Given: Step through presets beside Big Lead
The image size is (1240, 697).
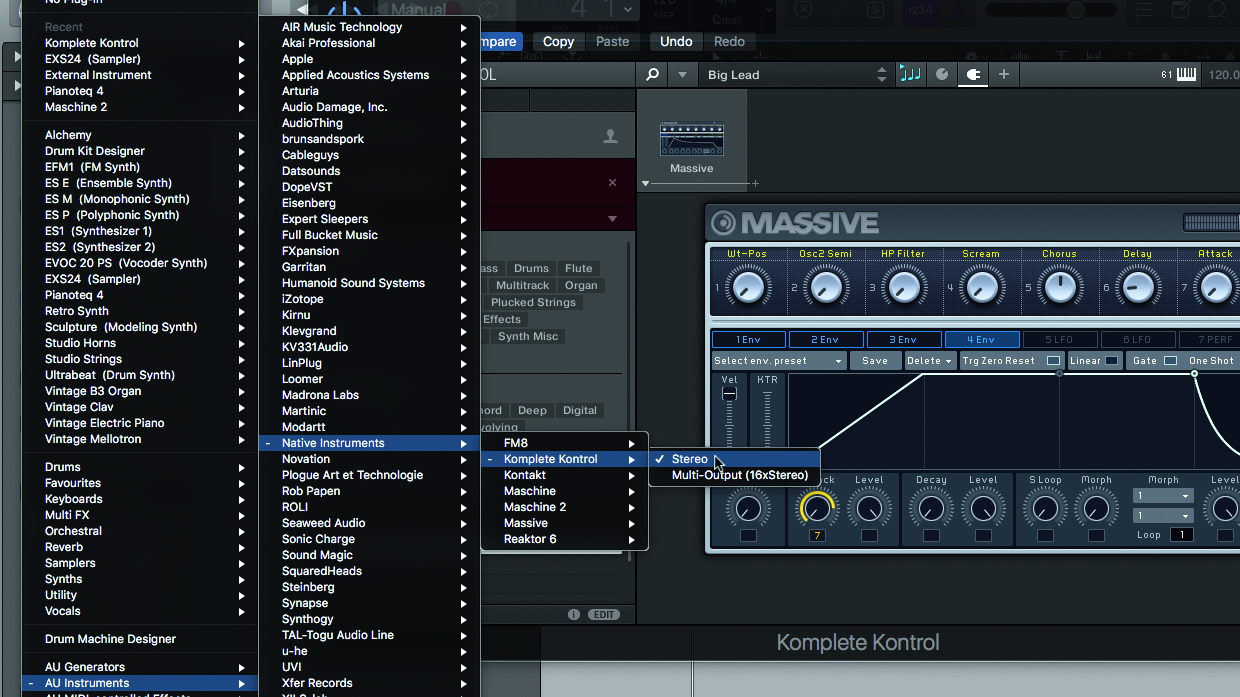Looking at the screenshot, I should coord(881,75).
